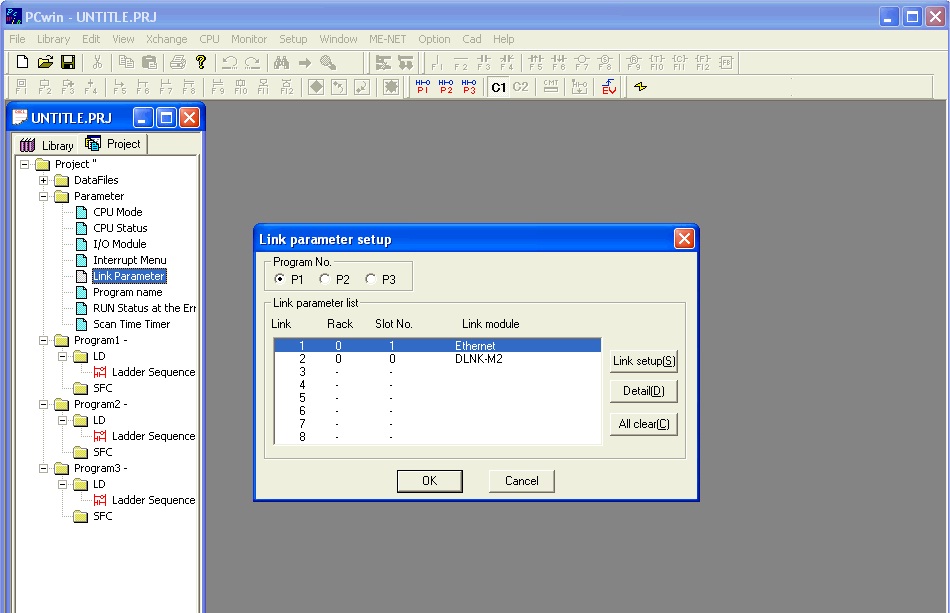Click the All clear(C) button
The width and height of the screenshot is (950, 613).
[643, 424]
